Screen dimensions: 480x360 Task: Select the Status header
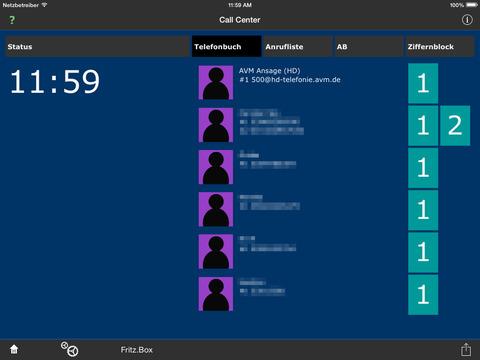tap(97, 47)
